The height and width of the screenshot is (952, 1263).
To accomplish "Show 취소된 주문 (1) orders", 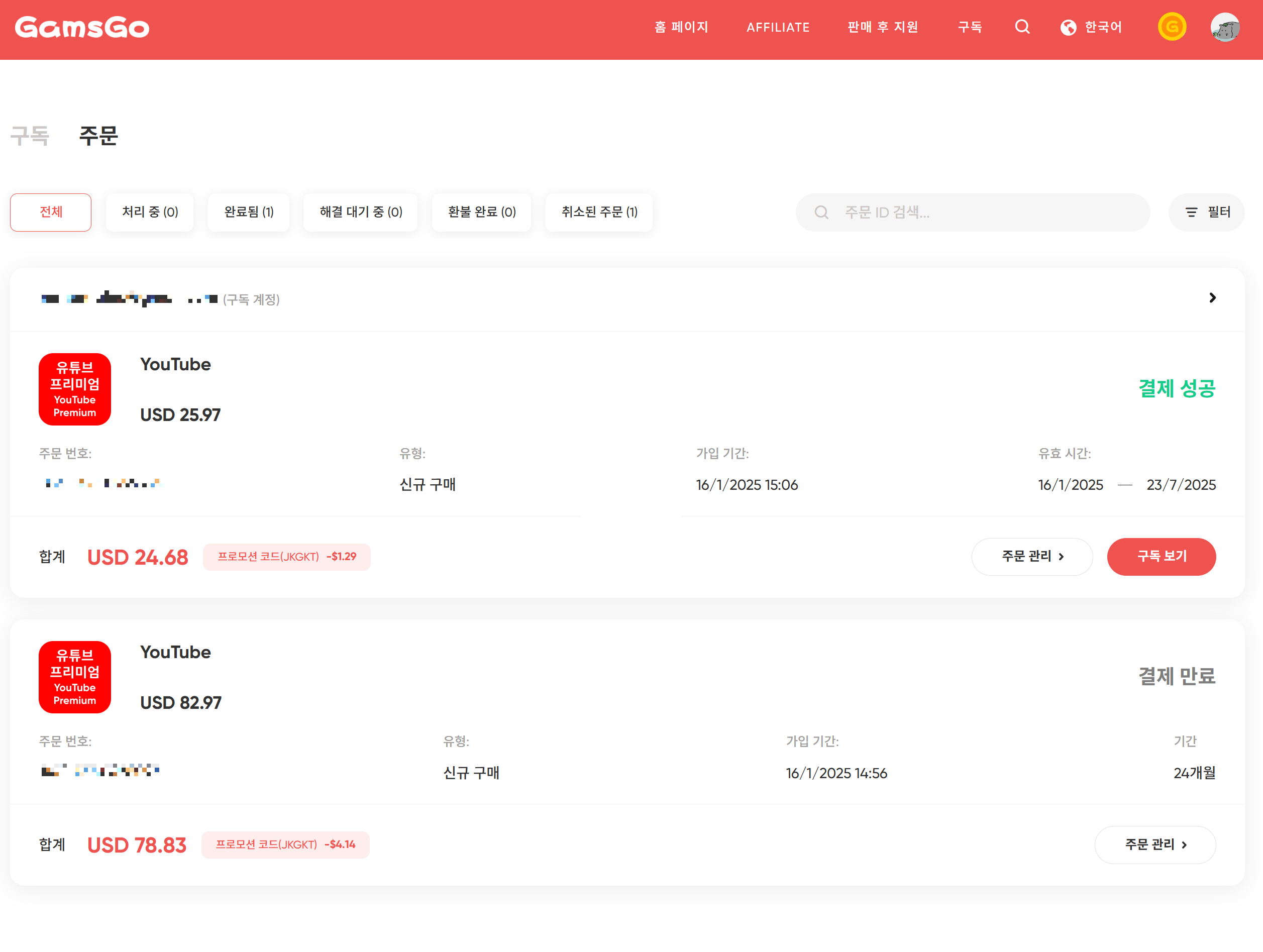I will (599, 213).
